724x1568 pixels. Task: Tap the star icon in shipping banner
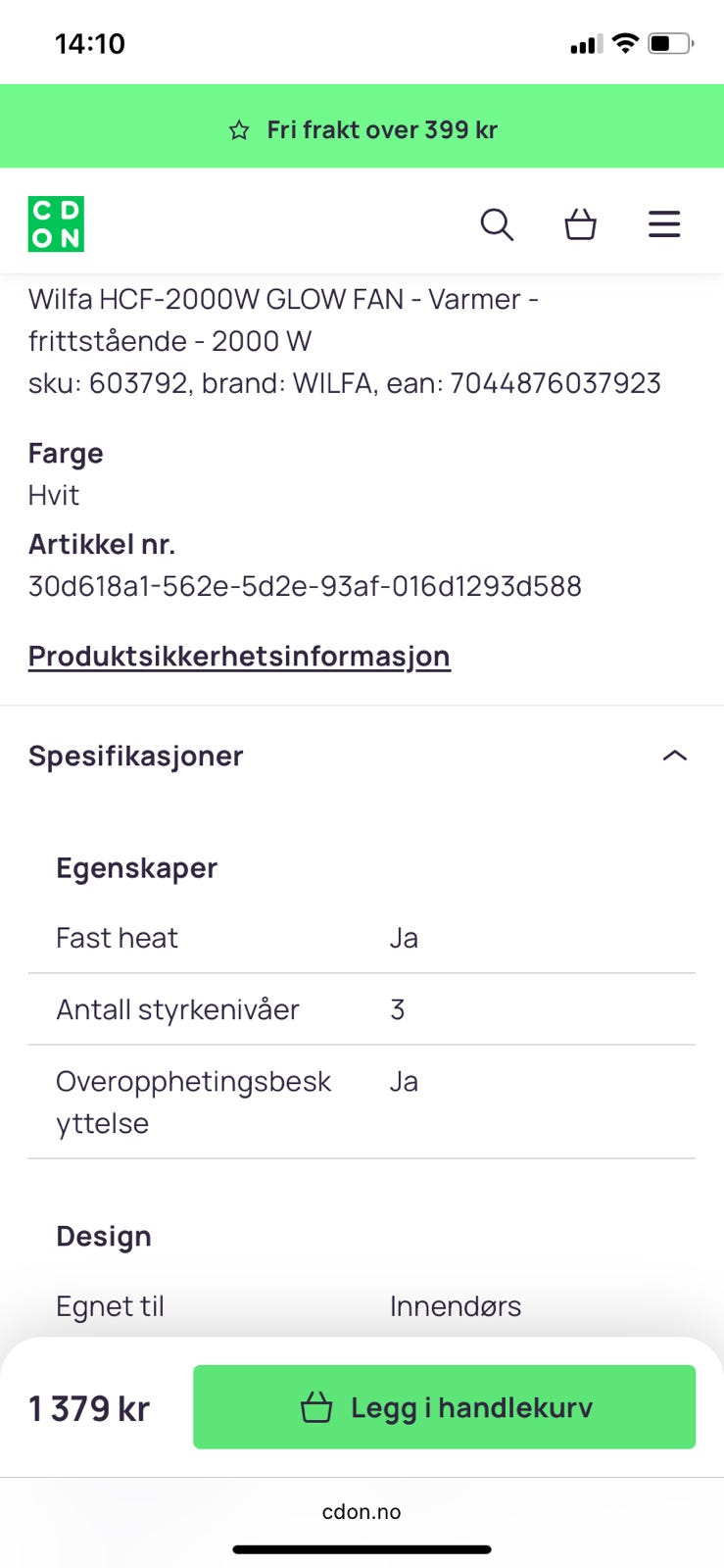click(x=239, y=130)
